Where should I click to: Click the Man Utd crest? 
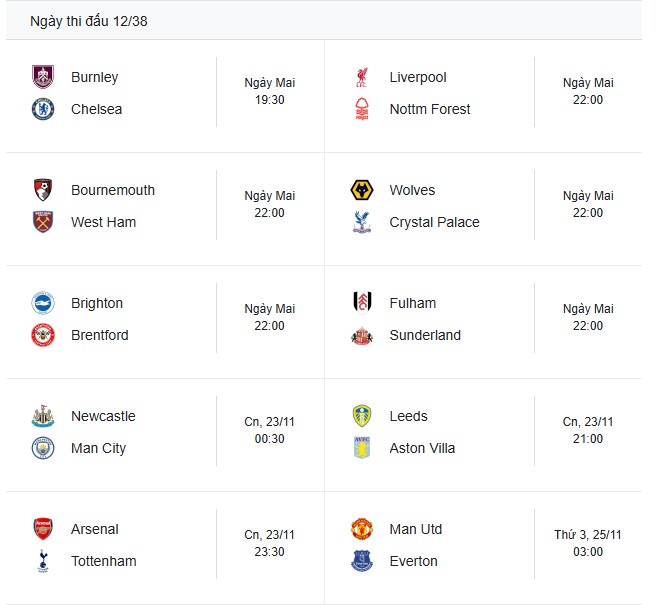click(361, 529)
